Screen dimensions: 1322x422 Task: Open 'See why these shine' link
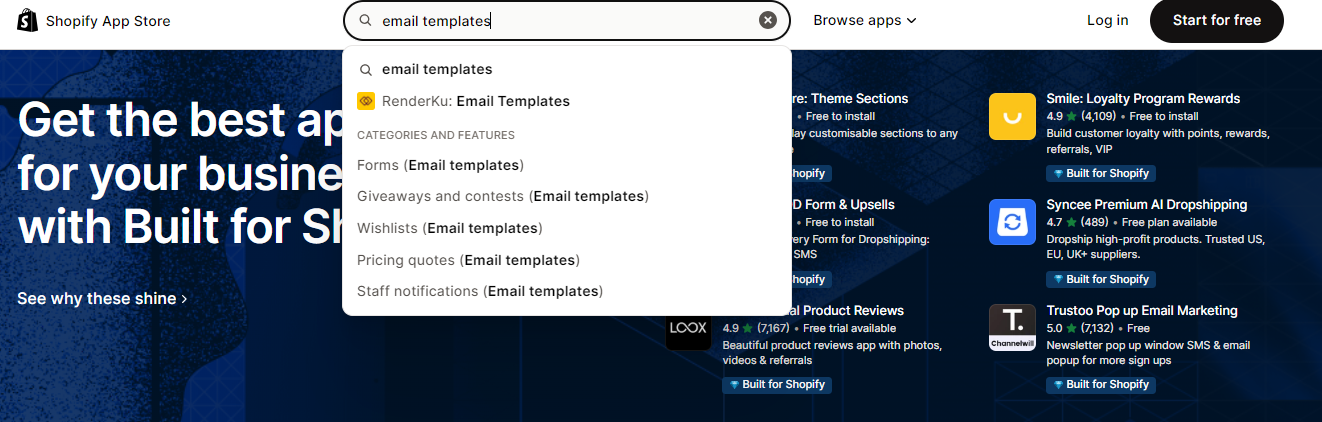coord(102,298)
